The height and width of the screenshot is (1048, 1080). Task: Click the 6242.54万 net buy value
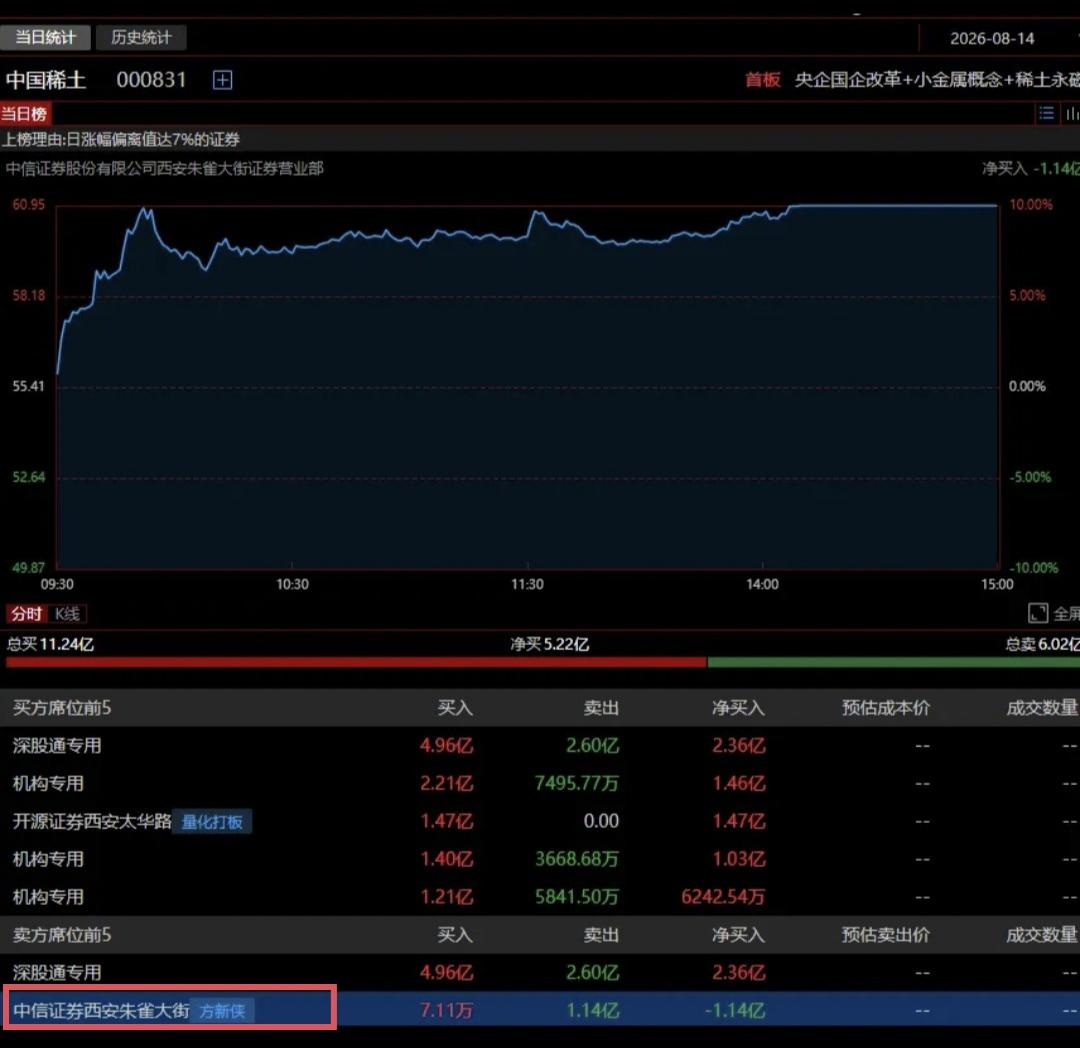click(723, 897)
